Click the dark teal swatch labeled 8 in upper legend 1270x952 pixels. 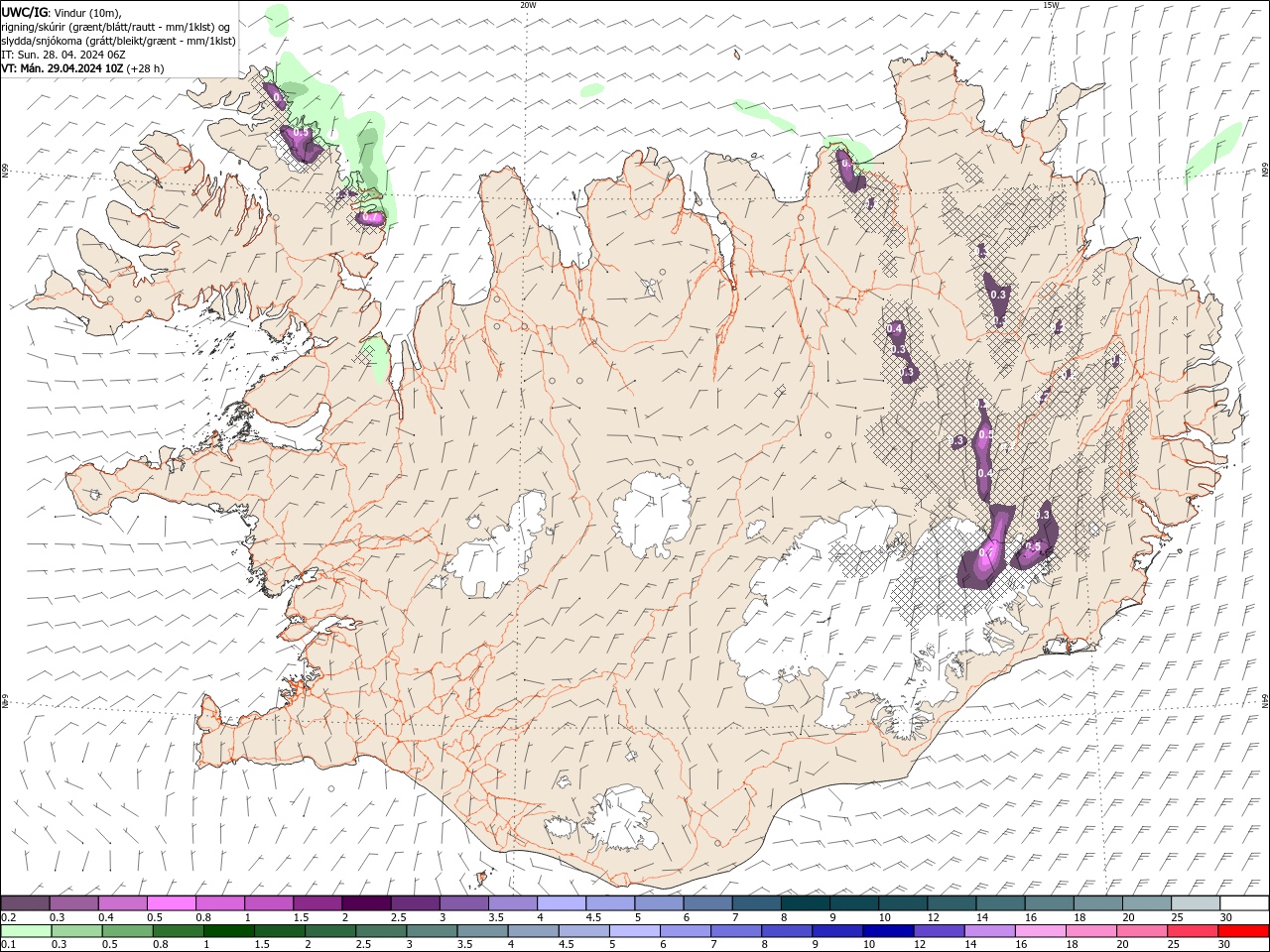pos(805,903)
